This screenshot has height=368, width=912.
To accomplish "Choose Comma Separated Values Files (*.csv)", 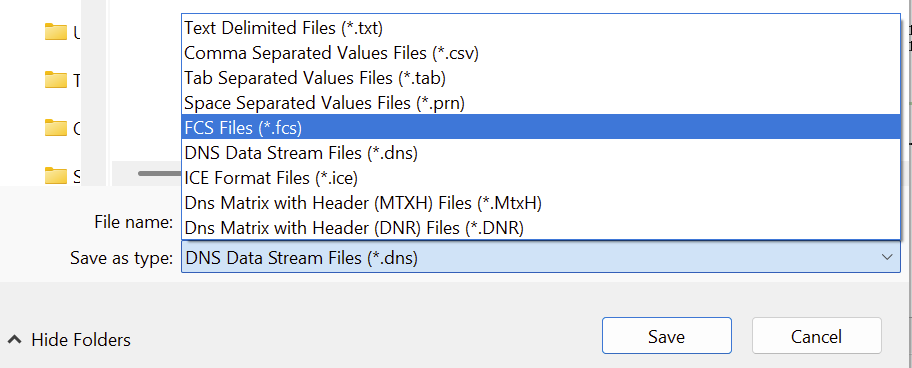I will point(541,53).
